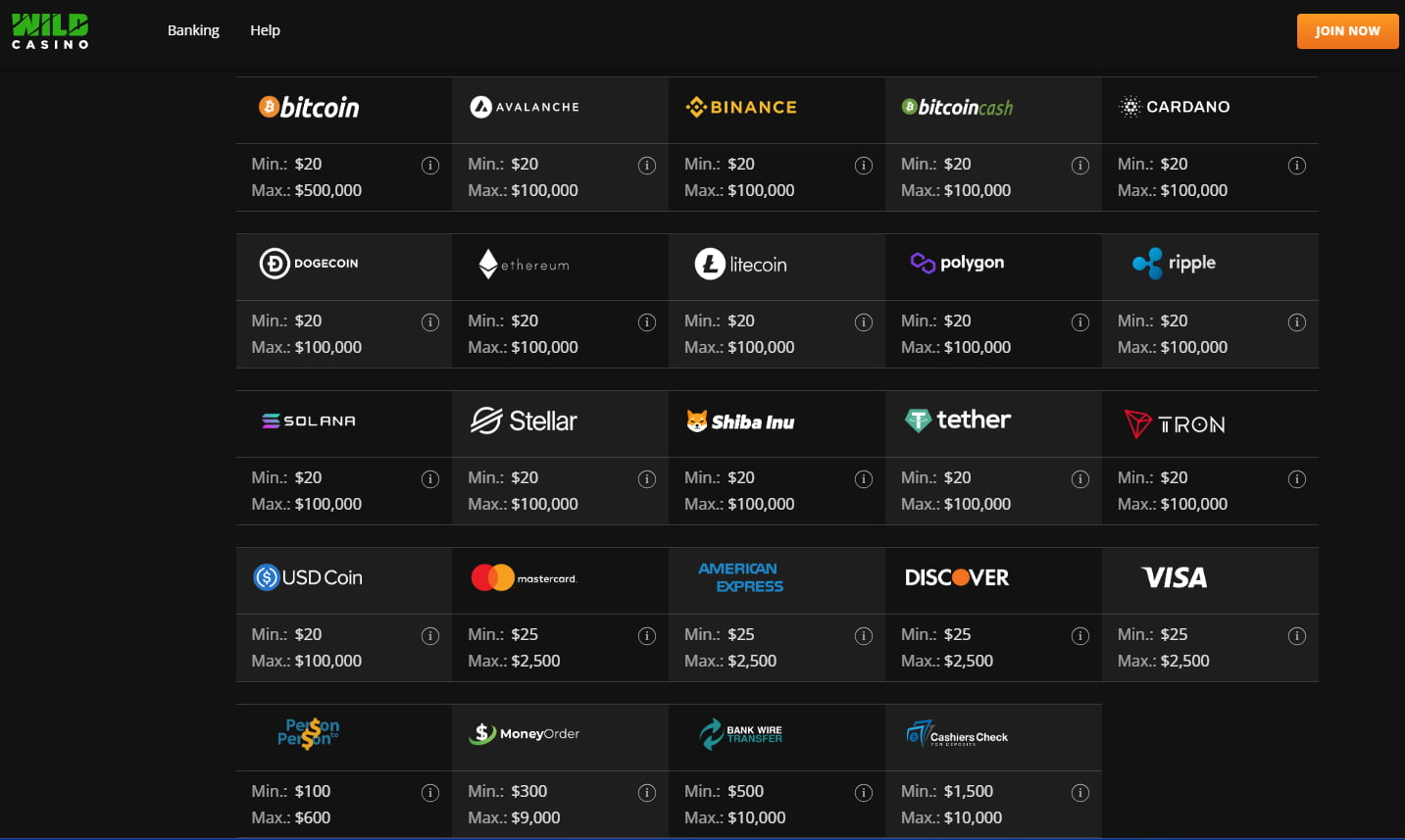Open info icon under Cardano limits

(x=1296, y=166)
